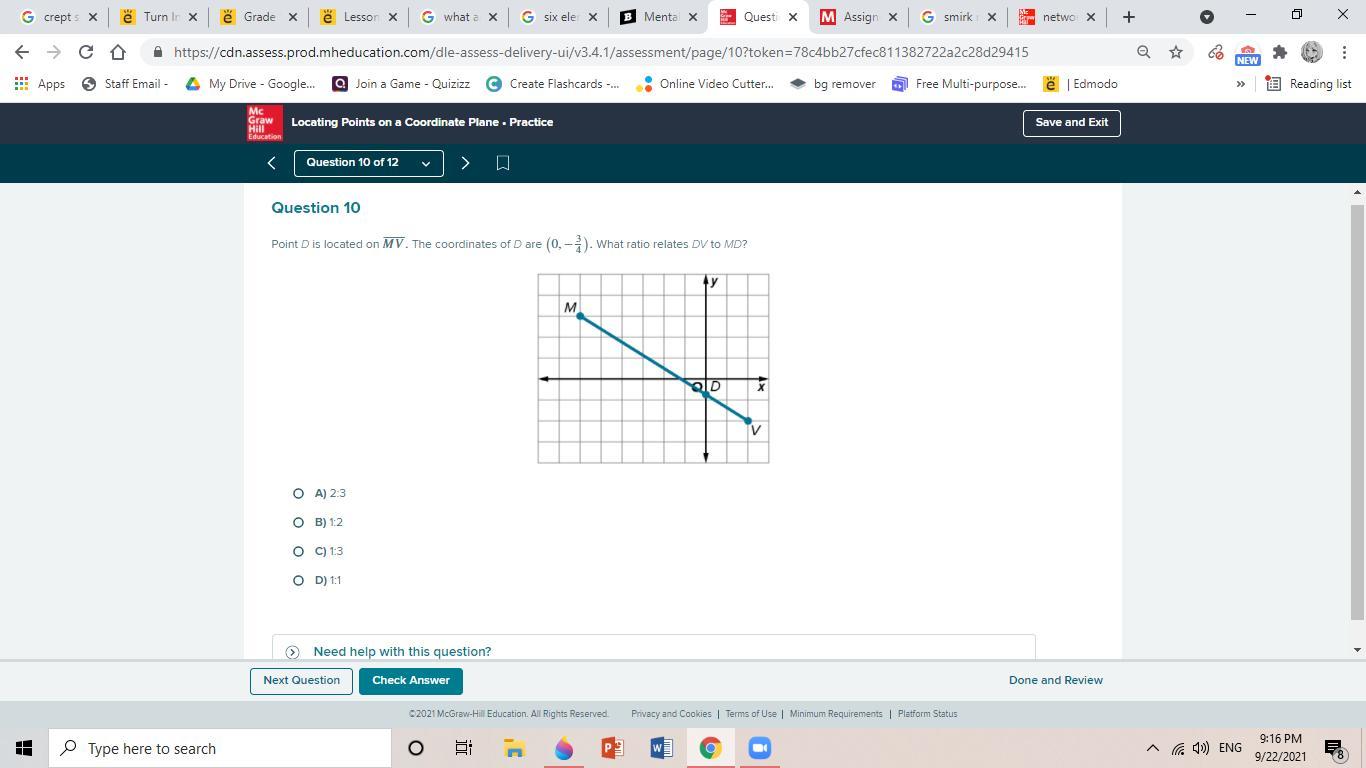Go to the next question arrow
This screenshot has height=768, width=1366.
pos(465,163)
